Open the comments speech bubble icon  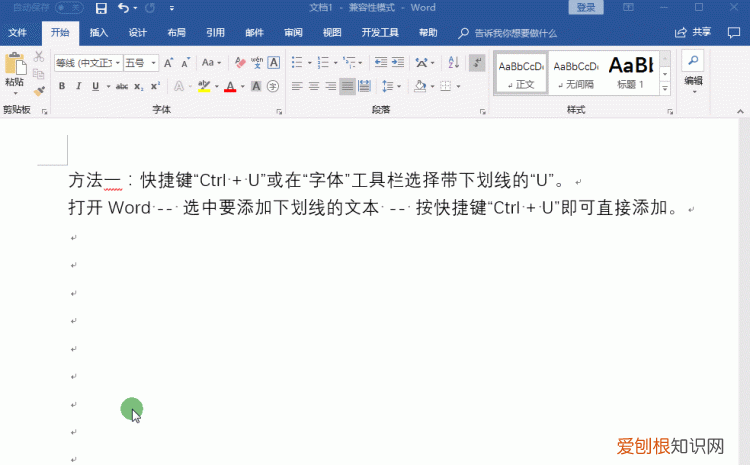pos(734,33)
